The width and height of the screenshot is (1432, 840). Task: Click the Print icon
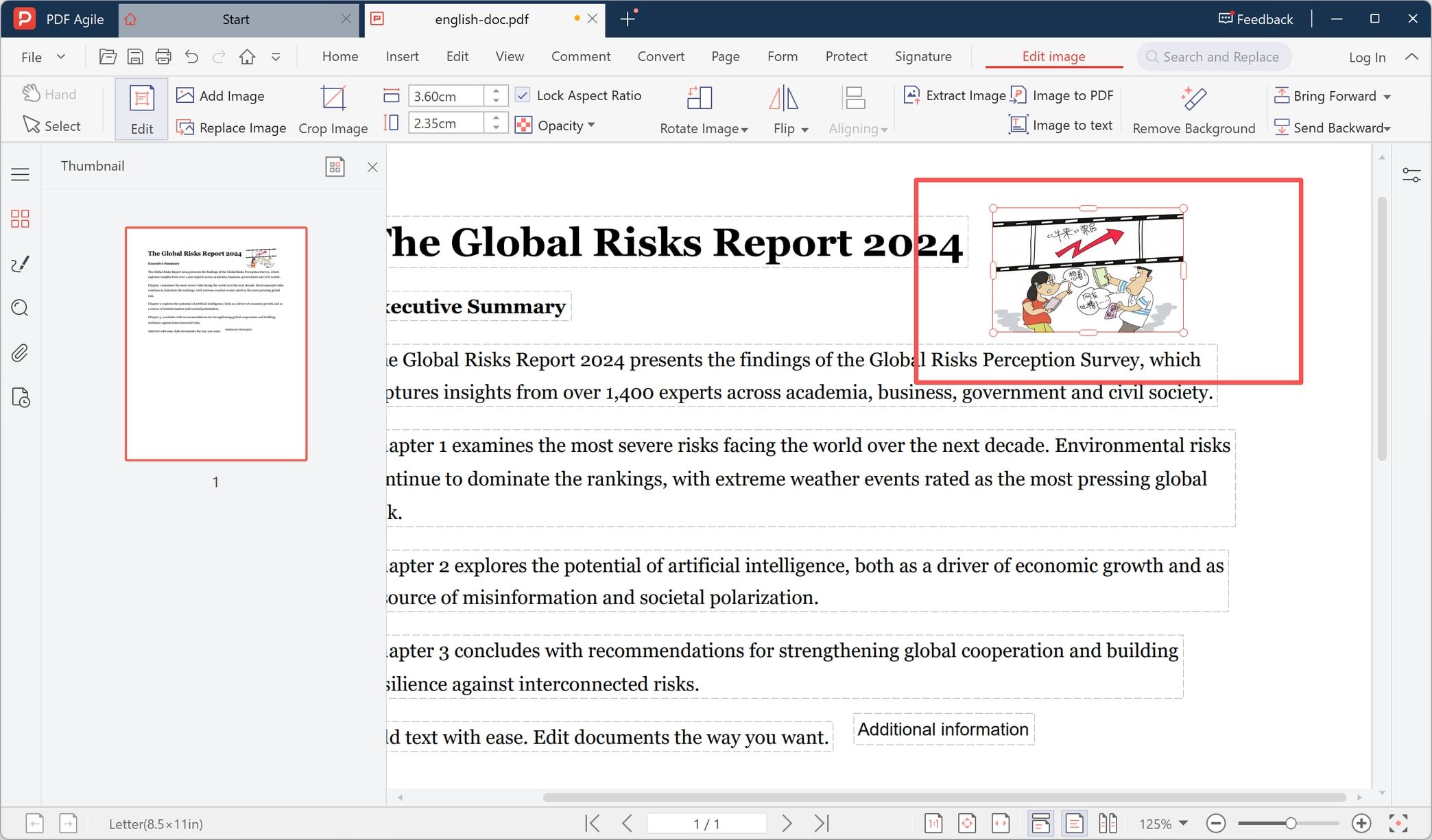tap(163, 57)
